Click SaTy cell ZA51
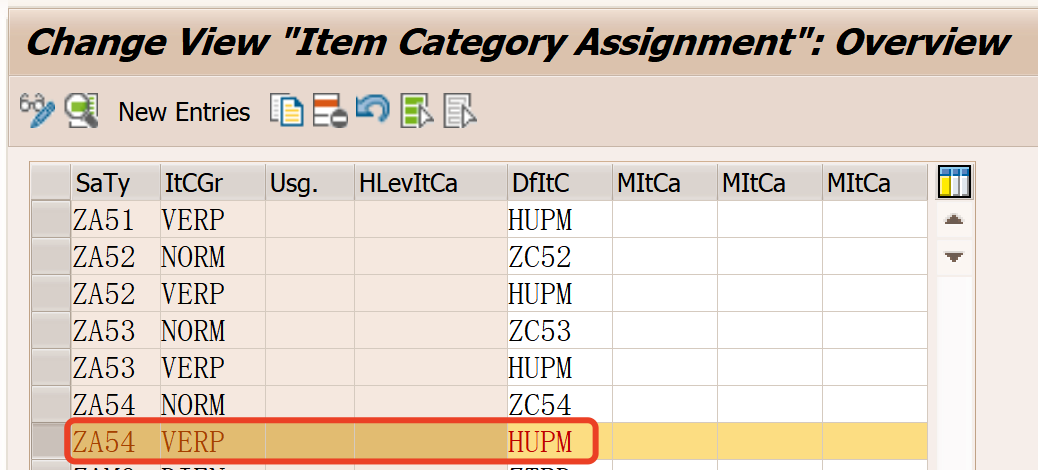This screenshot has height=470, width=1038. pyautogui.click(x=115, y=220)
